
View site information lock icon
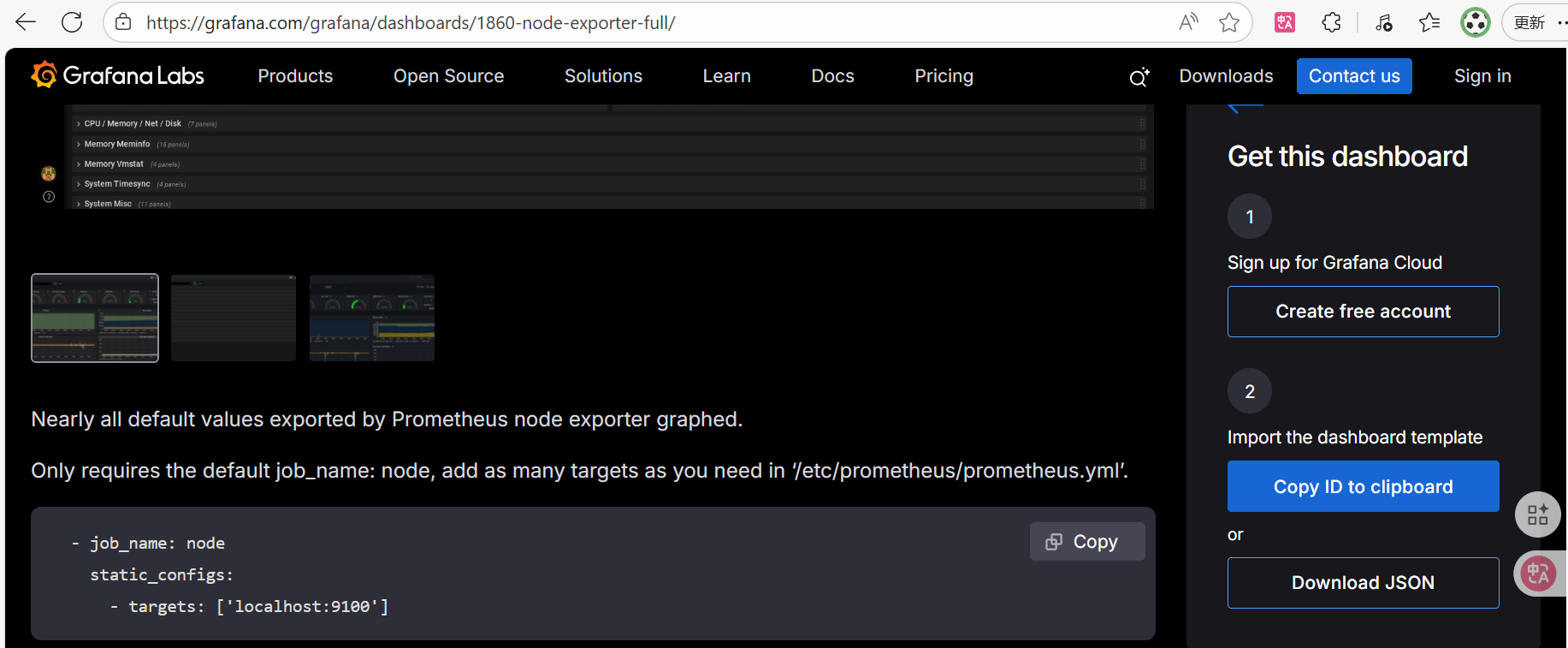(123, 22)
